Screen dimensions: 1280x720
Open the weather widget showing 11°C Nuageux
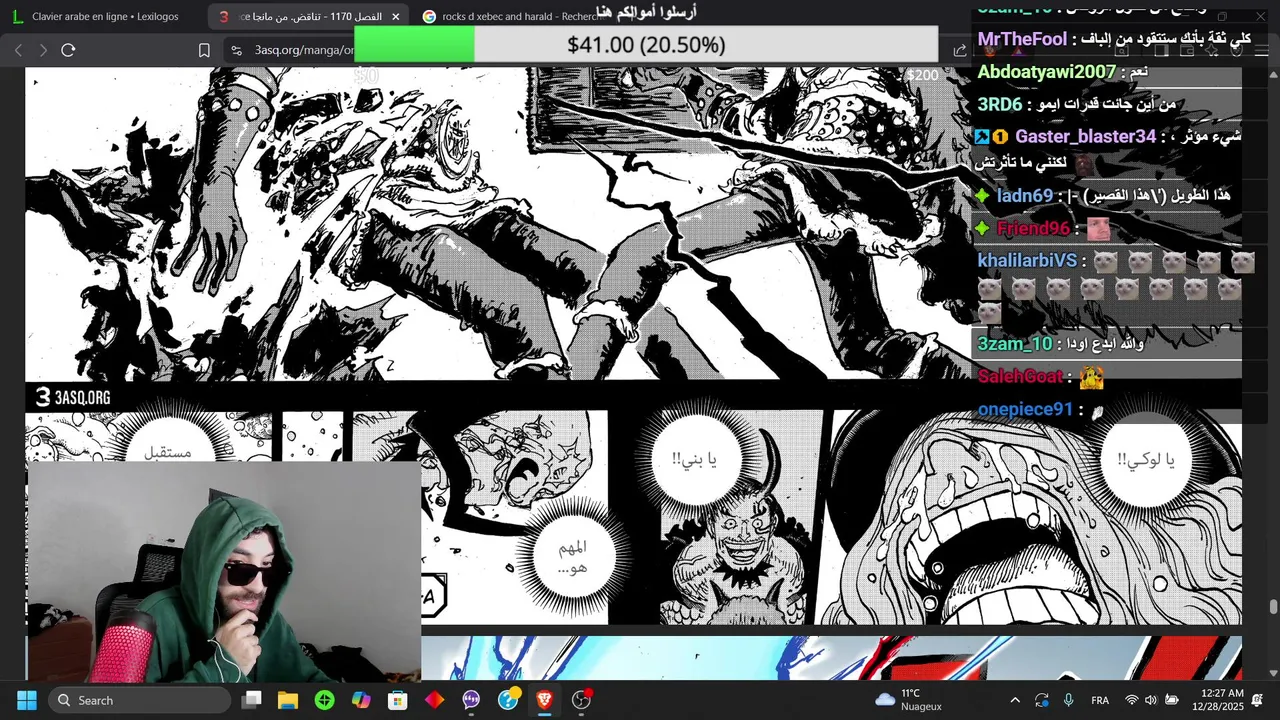click(x=908, y=700)
